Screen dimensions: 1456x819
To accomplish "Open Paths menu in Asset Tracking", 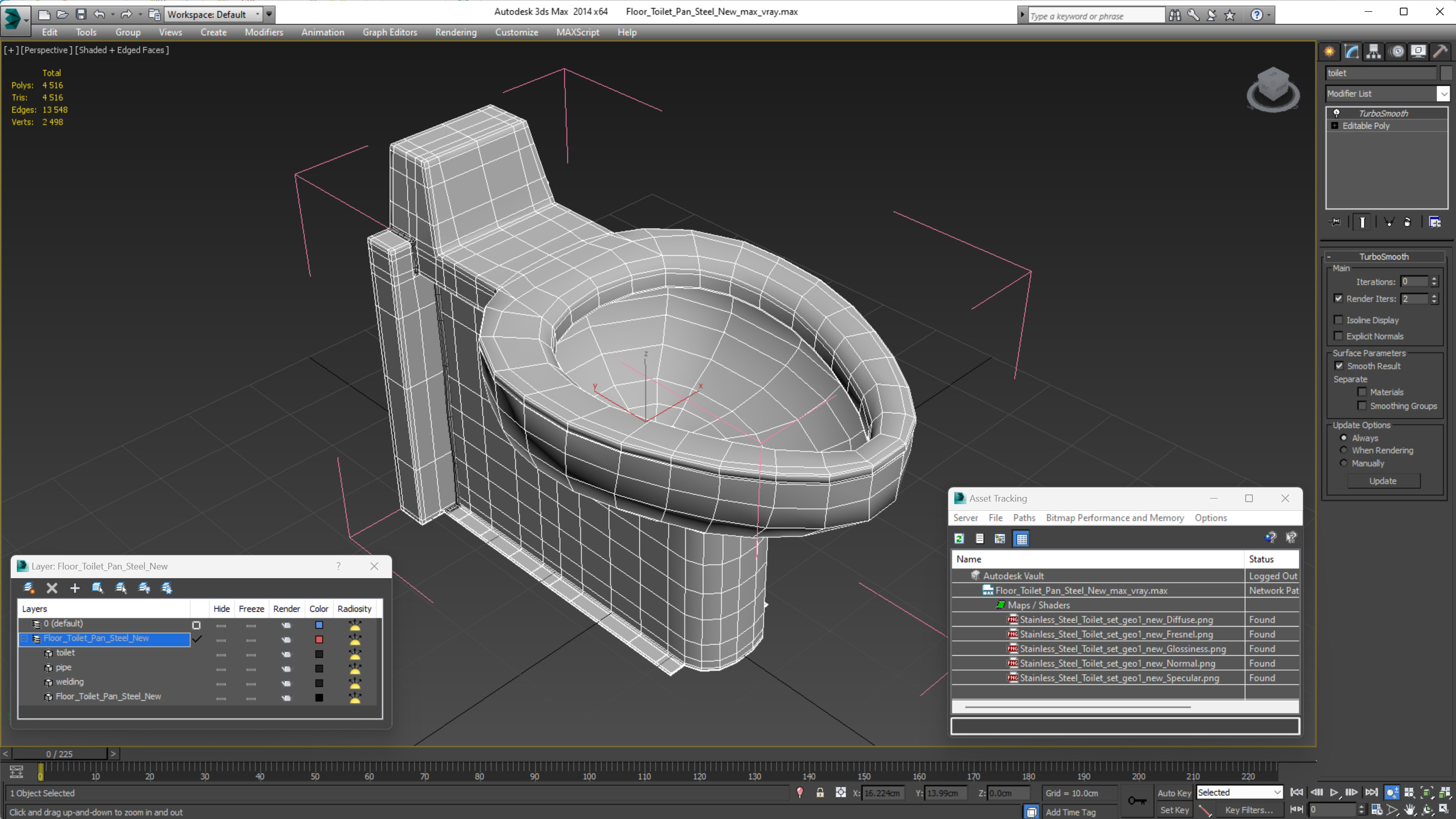I will 1024,518.
